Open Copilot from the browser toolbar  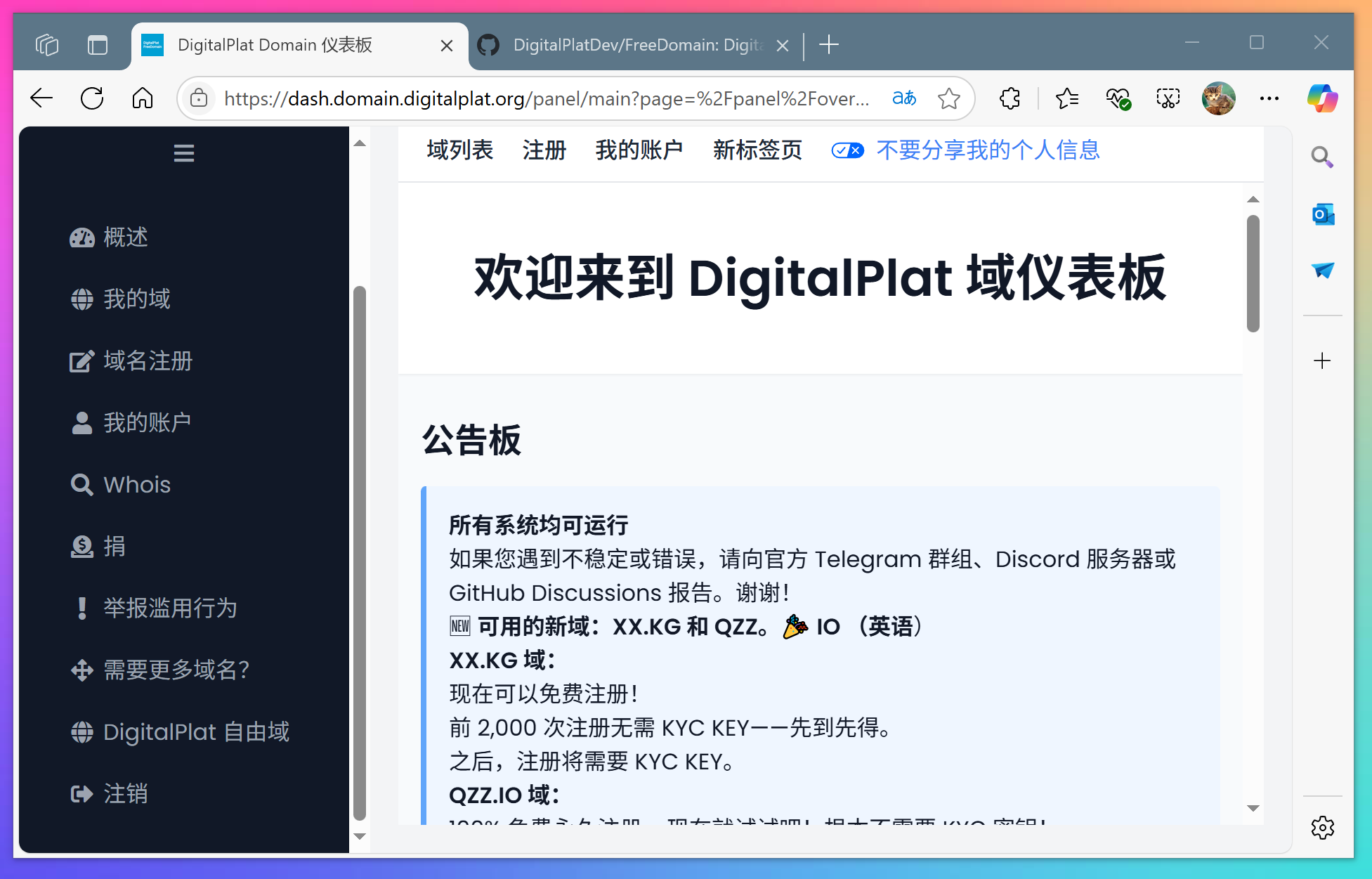pyautogui.click(x=1323, y=98)
